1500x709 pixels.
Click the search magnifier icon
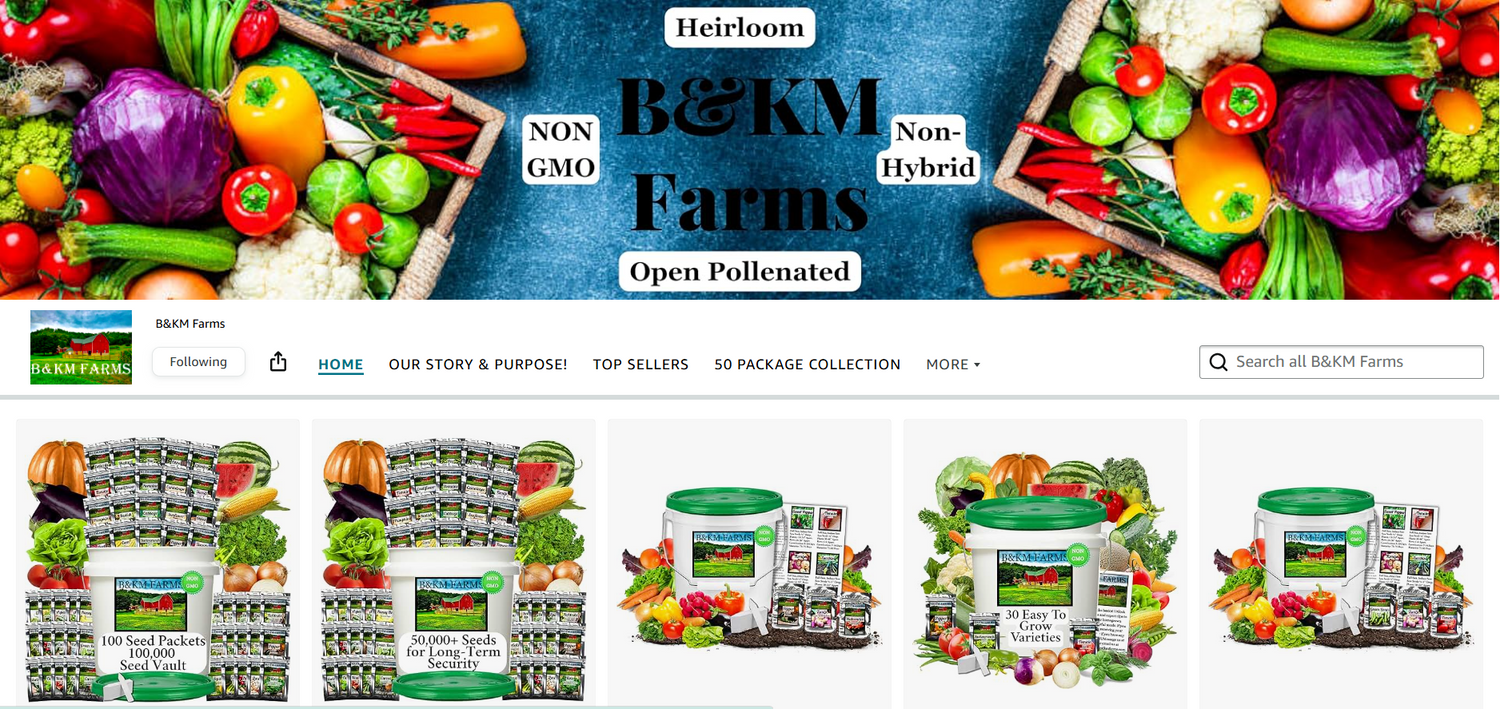coord(1218,362)
